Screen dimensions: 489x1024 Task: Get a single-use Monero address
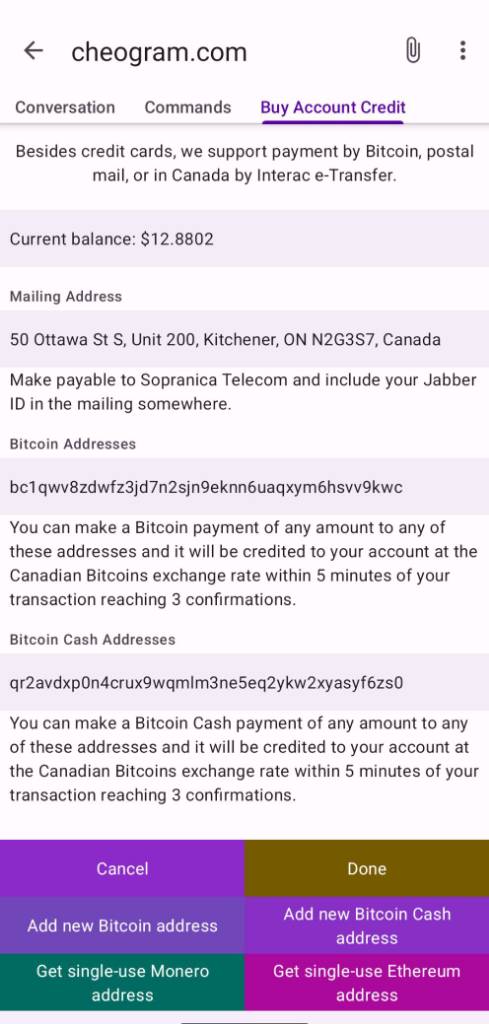click(x=122, y=982)
